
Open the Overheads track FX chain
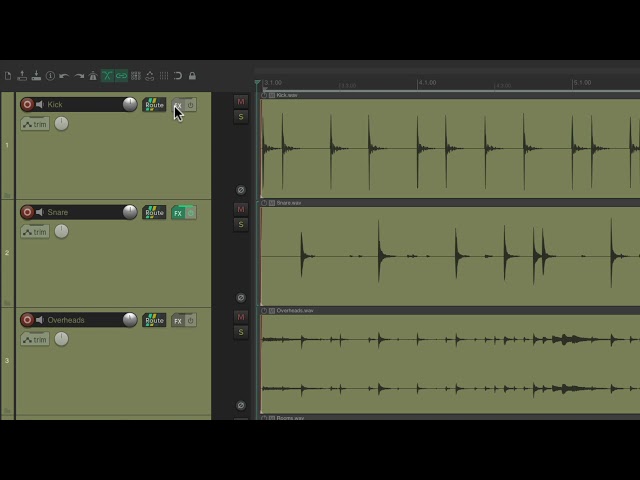pos(178,320)
